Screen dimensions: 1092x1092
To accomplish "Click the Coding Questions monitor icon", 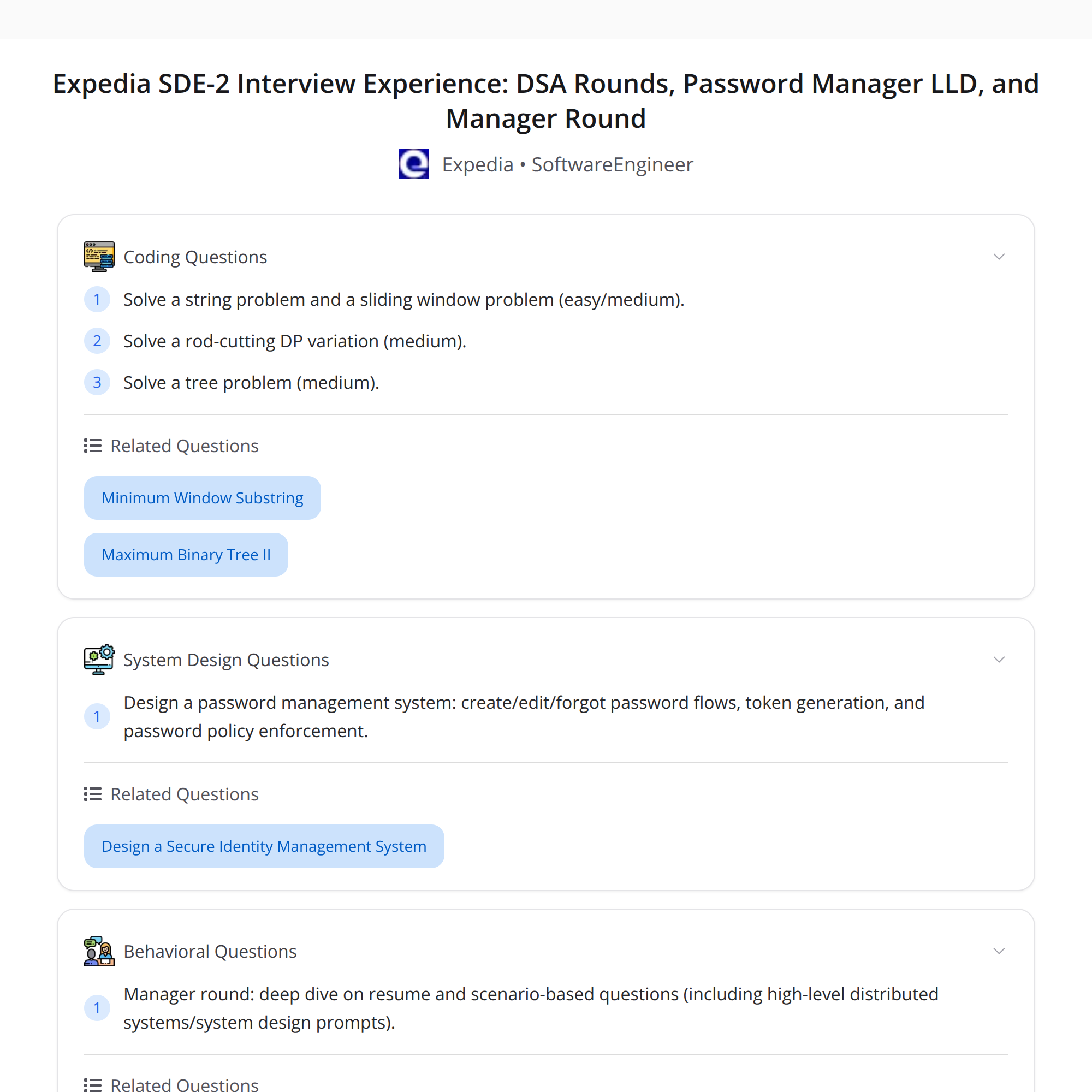I will (x=99, y=256).
